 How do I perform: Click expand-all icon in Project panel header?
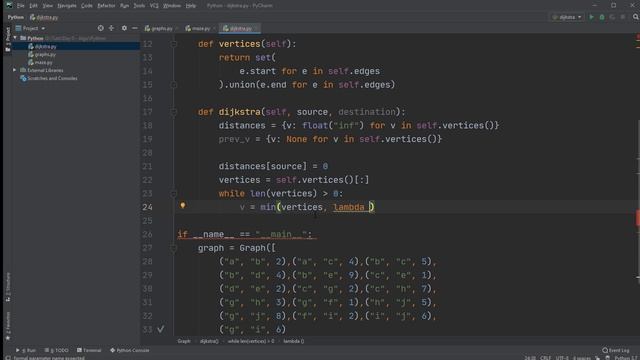(111, 28)
